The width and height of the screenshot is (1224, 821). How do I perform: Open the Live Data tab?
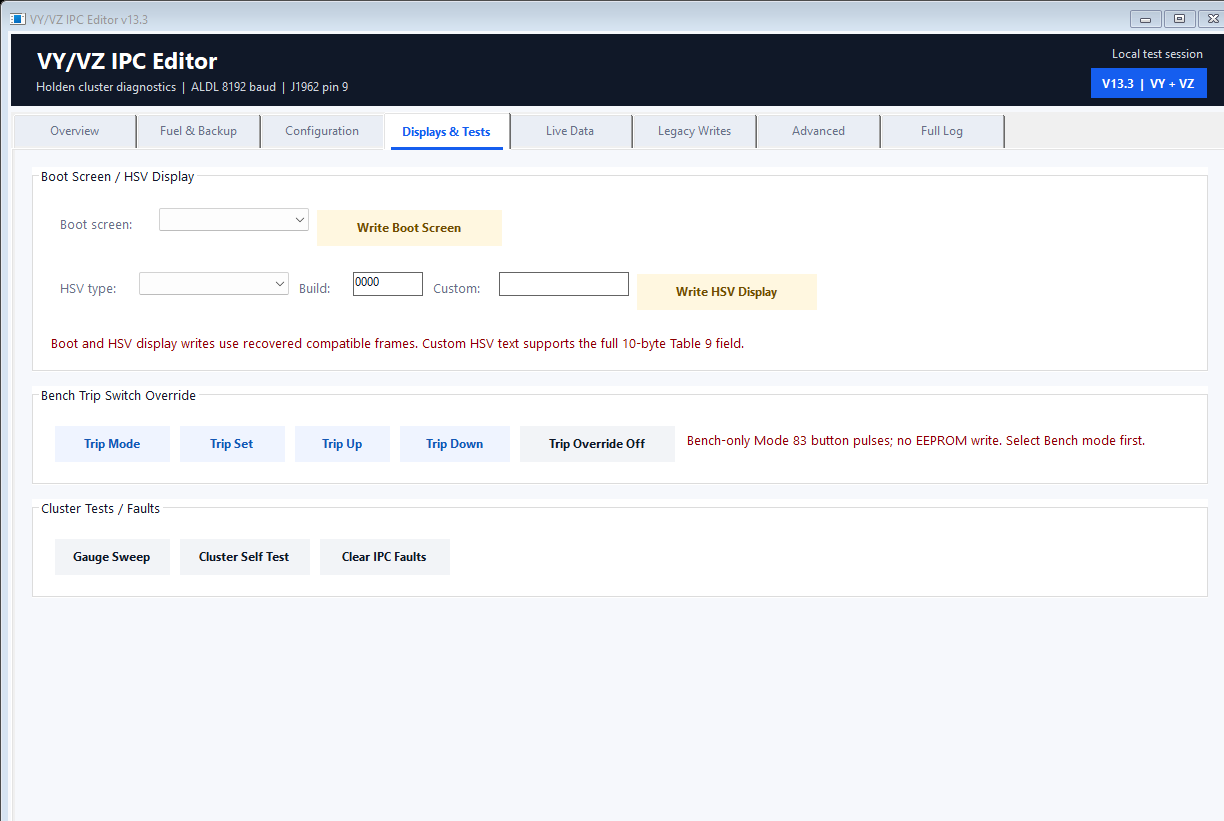(570, 131)
